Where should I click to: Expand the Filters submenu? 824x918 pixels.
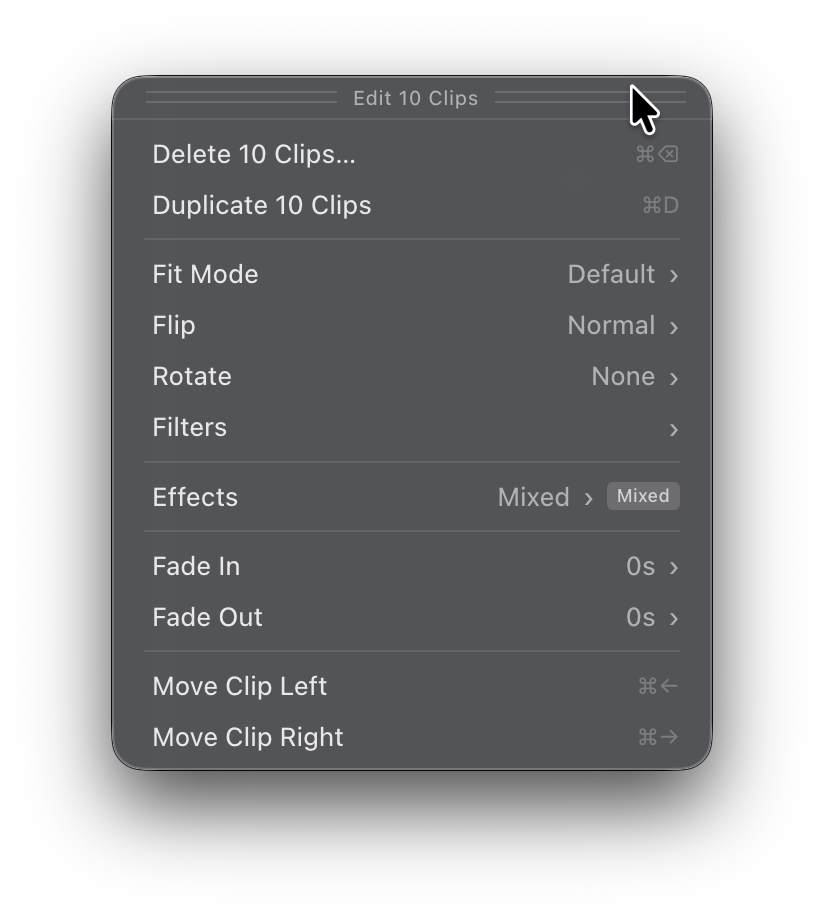[x=400, y=427]
